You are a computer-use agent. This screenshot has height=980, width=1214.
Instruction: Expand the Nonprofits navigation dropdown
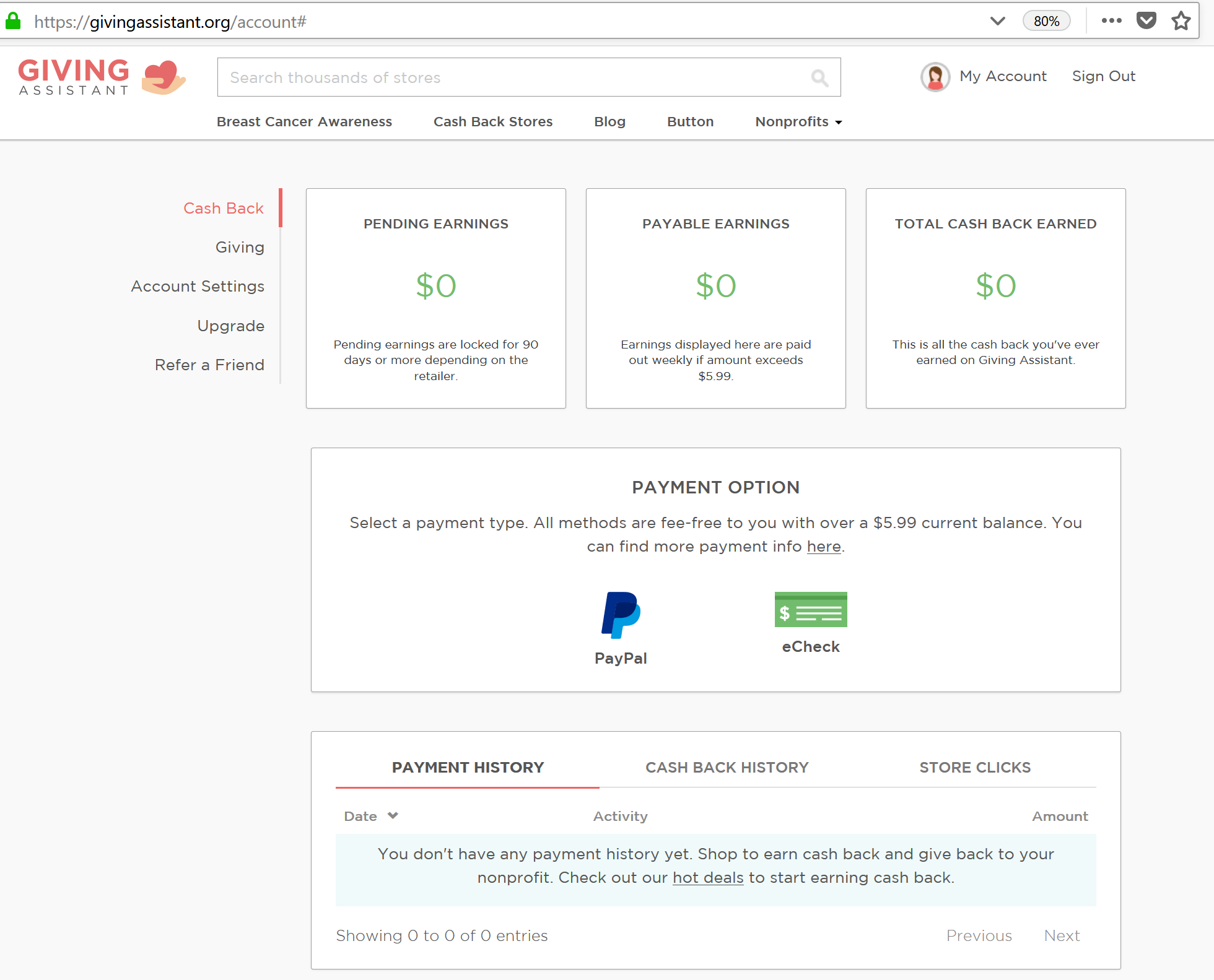798,121
